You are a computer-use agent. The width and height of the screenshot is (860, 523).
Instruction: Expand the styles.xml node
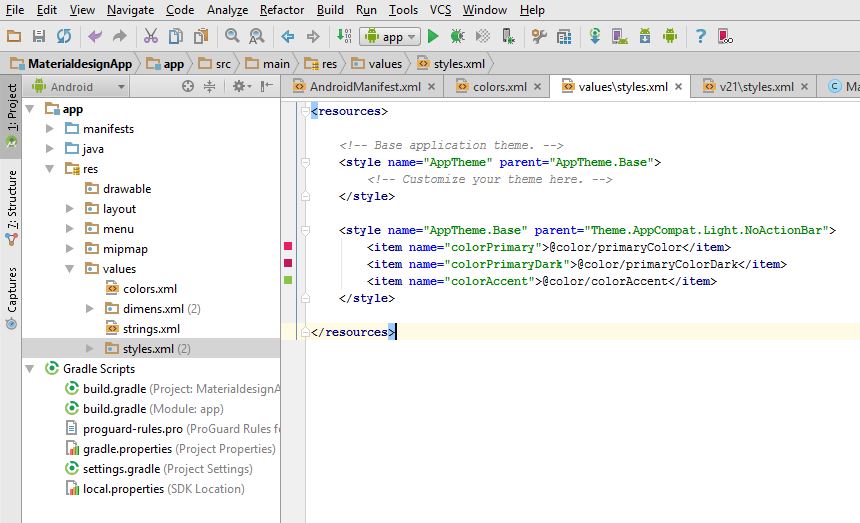tap(90, 349)
